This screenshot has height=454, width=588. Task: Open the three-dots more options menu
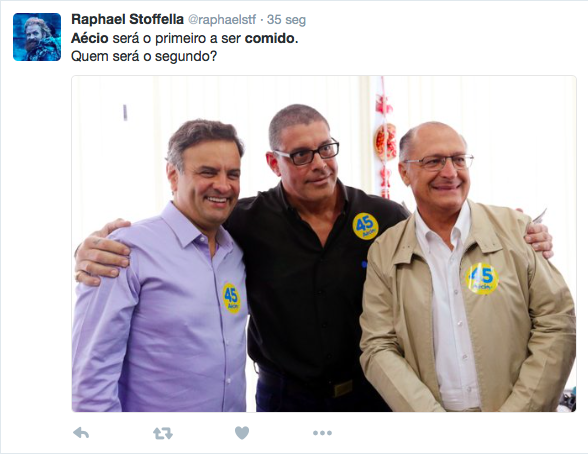pyautogui.click(x=322, y=433)
